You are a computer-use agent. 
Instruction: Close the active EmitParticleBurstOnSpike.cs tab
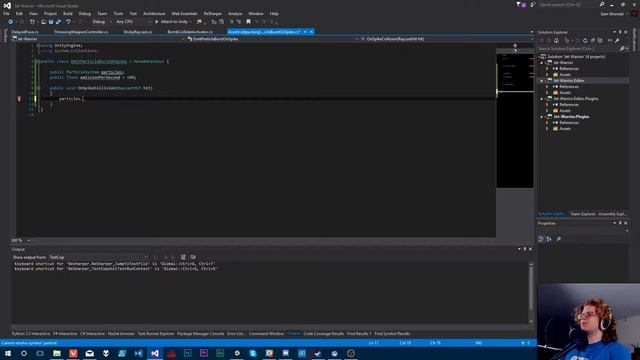[x=311, y=32]
